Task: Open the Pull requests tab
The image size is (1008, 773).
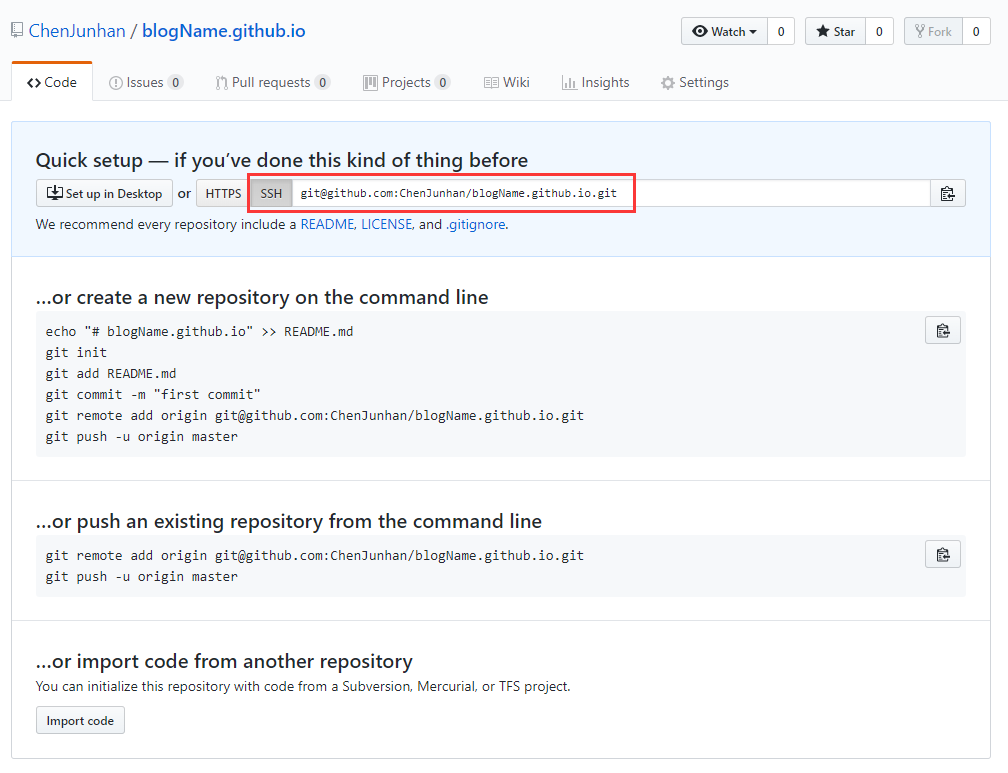Action: [273, 82]
